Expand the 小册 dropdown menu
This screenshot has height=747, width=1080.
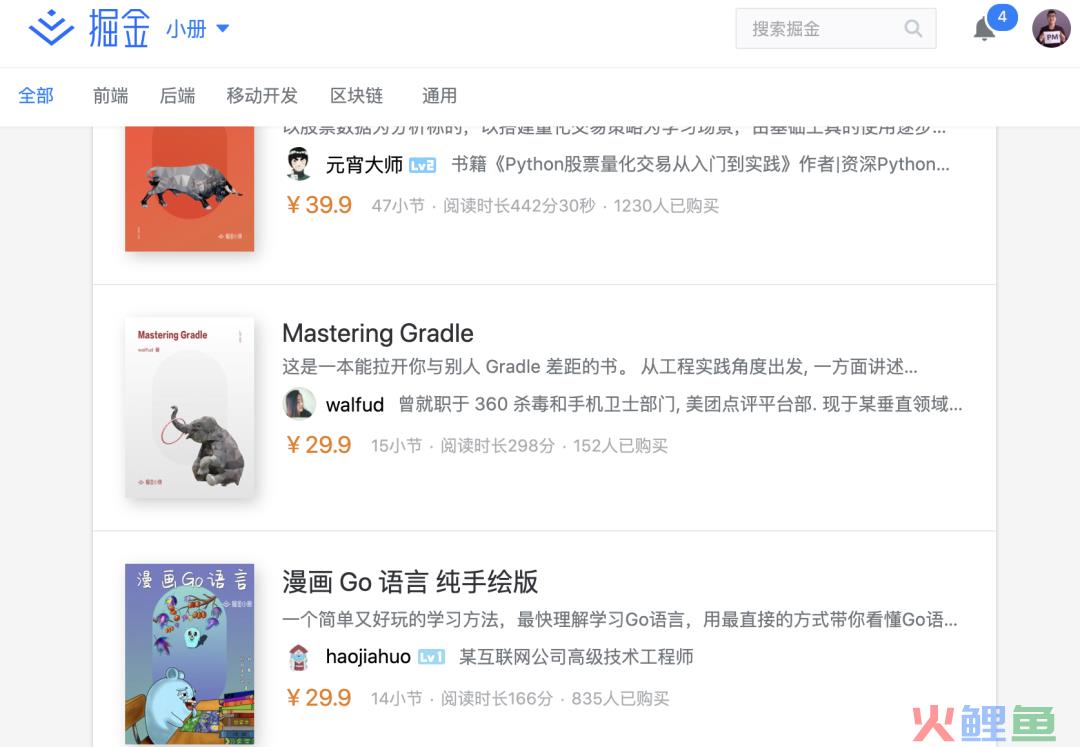click(x=197, y=28)
